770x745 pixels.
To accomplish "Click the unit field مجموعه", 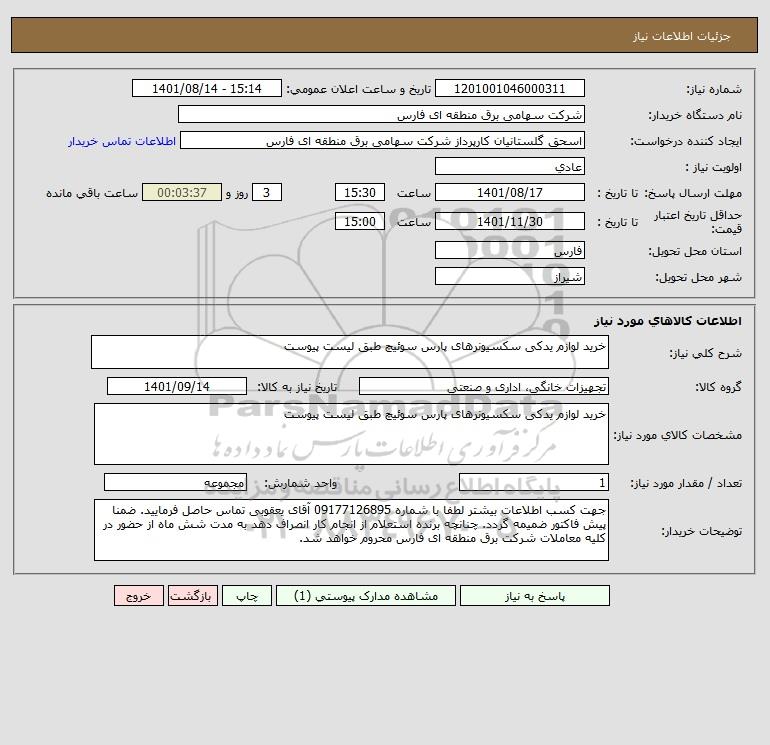I will (x=175, y=483).
